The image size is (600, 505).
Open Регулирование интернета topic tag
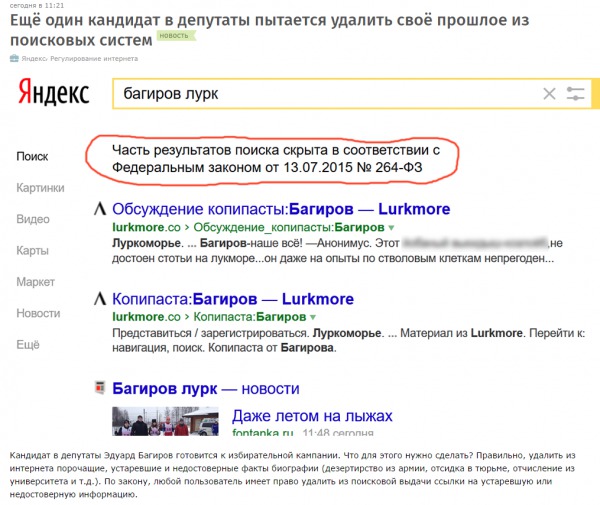(x=94, y=59)
